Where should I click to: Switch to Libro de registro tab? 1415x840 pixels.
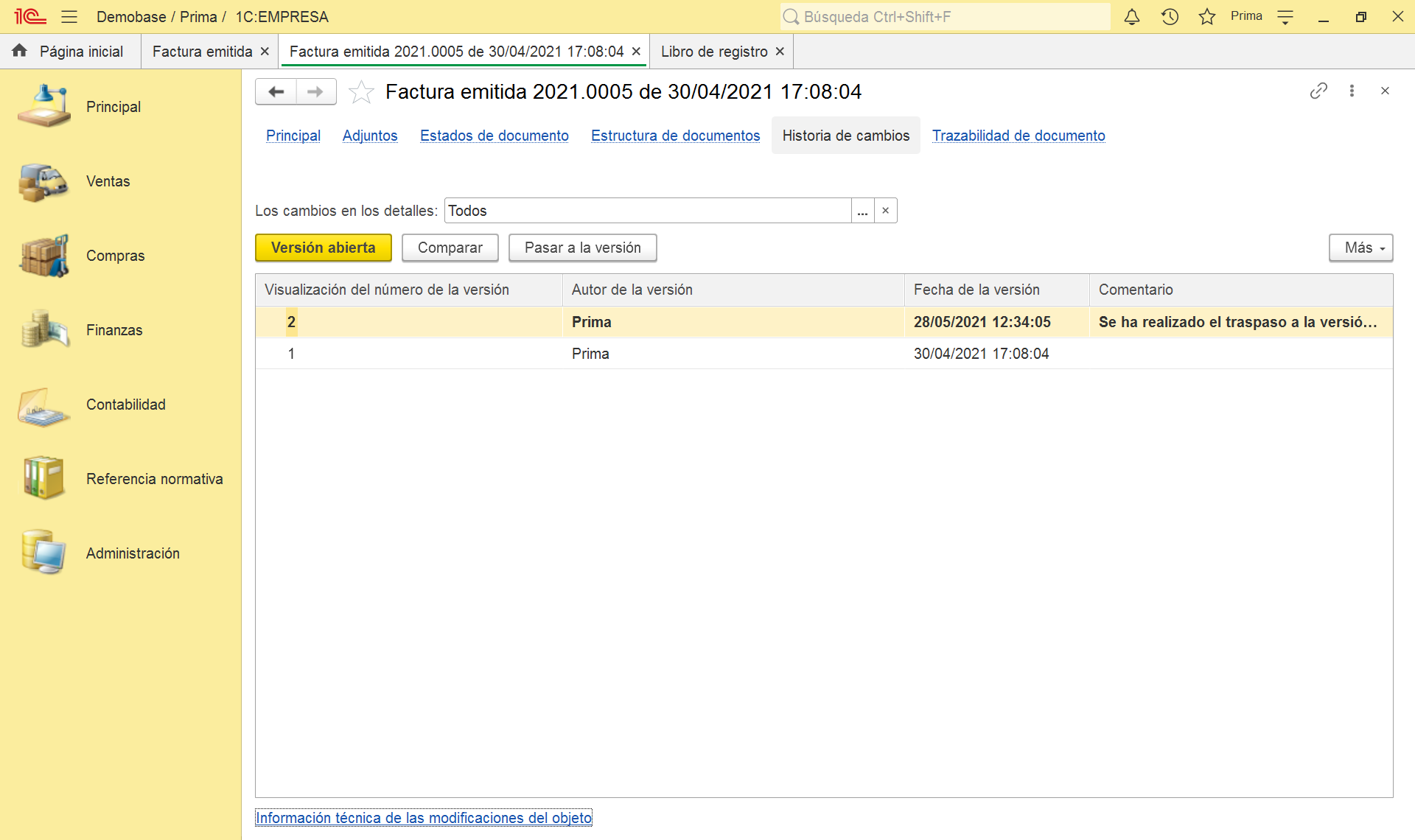(713, 52)
